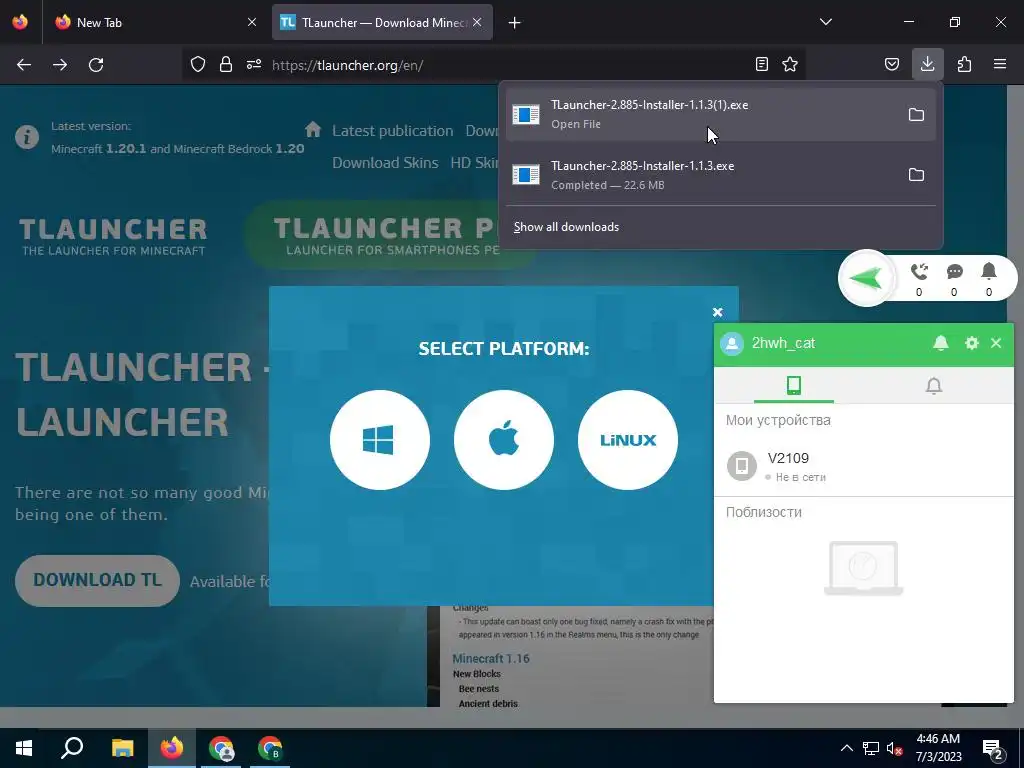Click the page vertical scrollbar
The width and height of the screenshot is (1024, 768).
tap(1016, 395)
